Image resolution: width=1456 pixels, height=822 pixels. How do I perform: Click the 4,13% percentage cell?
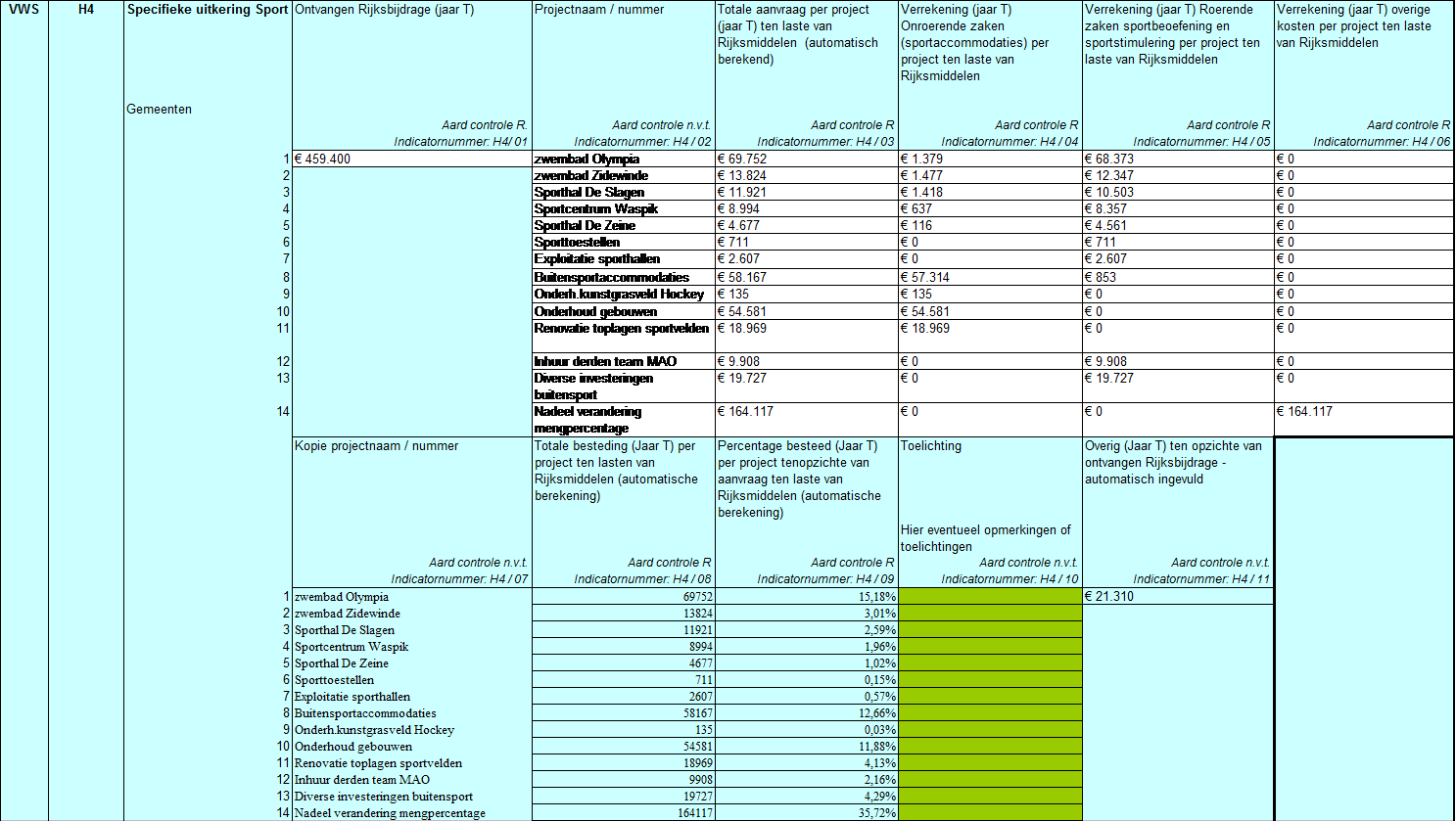807,763
